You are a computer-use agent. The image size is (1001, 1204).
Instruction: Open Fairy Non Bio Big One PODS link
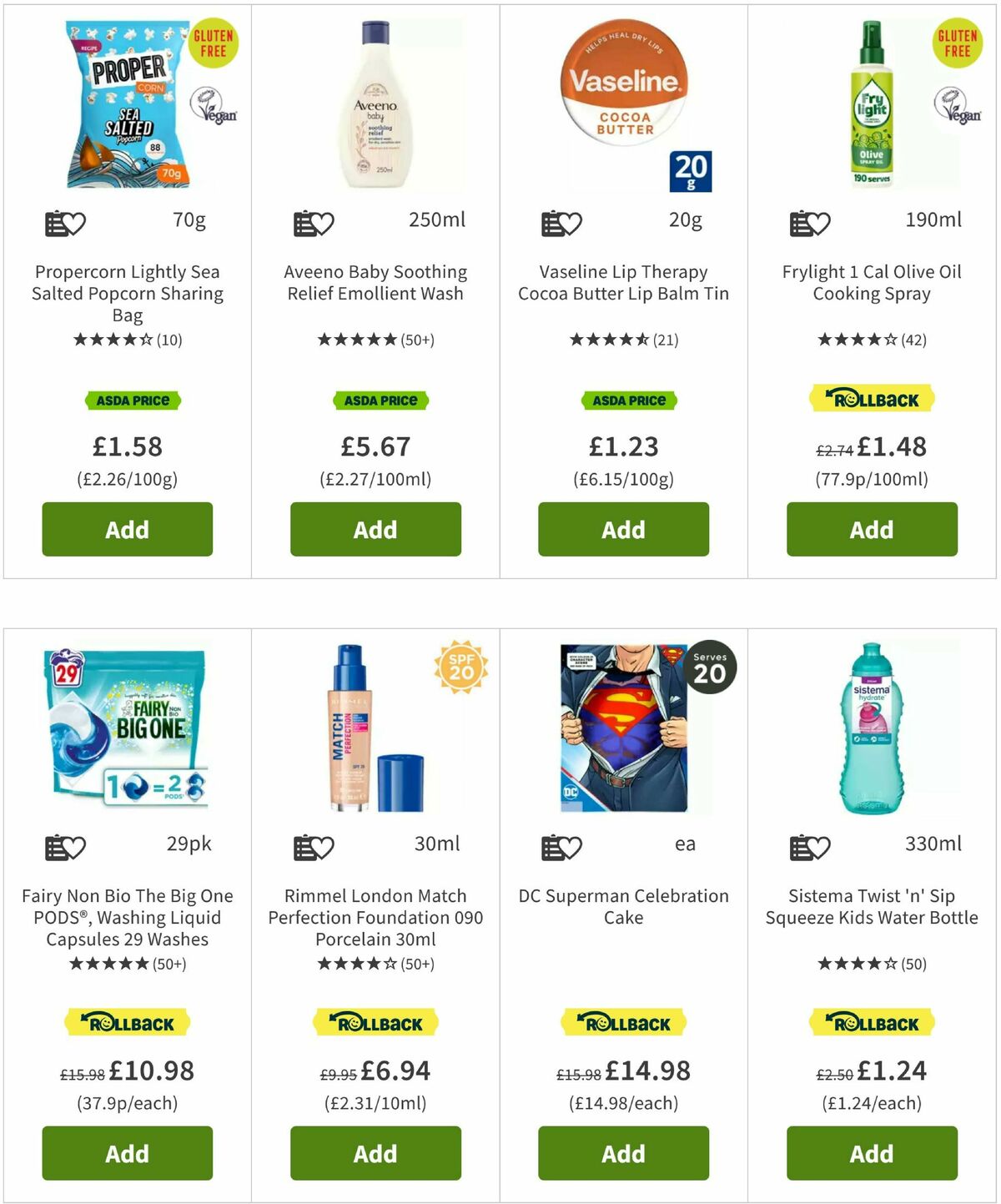pyautogui.click(x=128, y=917)
